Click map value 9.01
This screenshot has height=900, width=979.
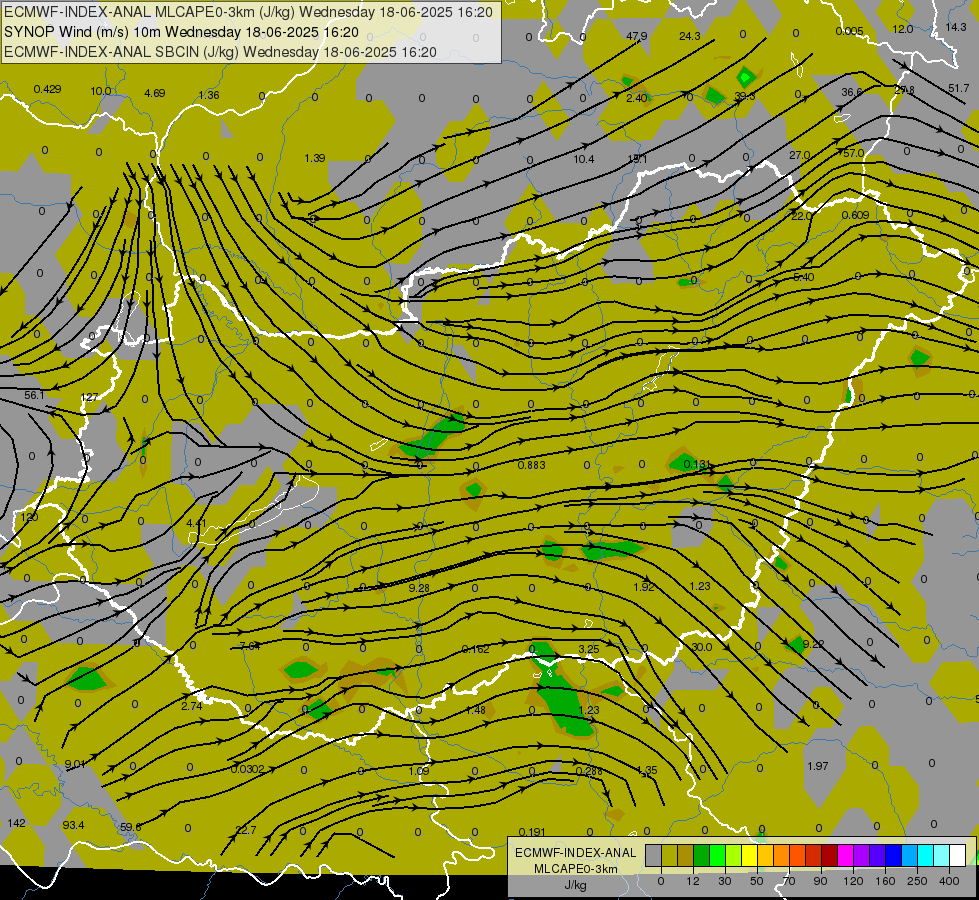(x=75, y=764)
